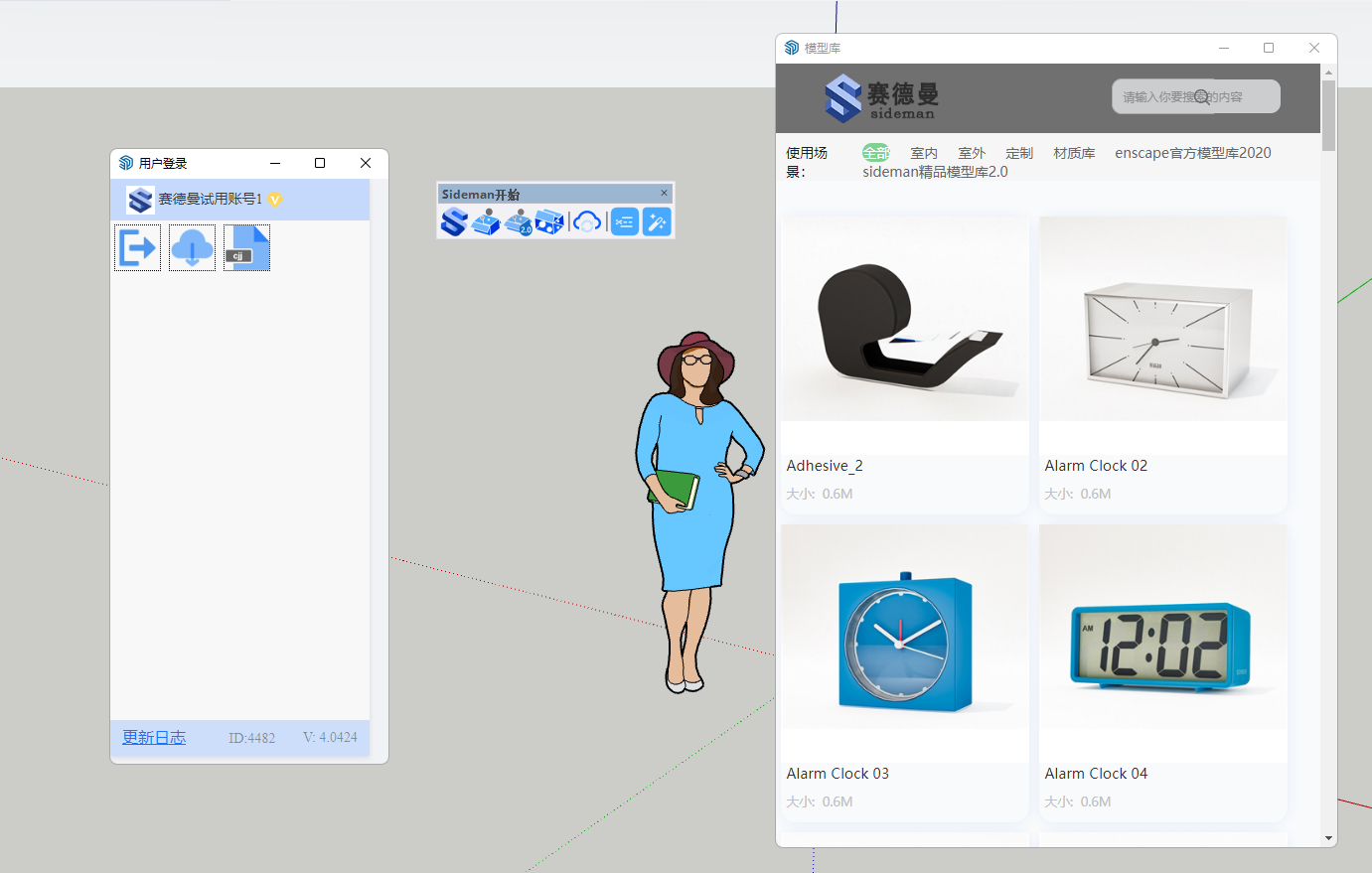Open the 材质库 tab

[x=1074, y=153]
